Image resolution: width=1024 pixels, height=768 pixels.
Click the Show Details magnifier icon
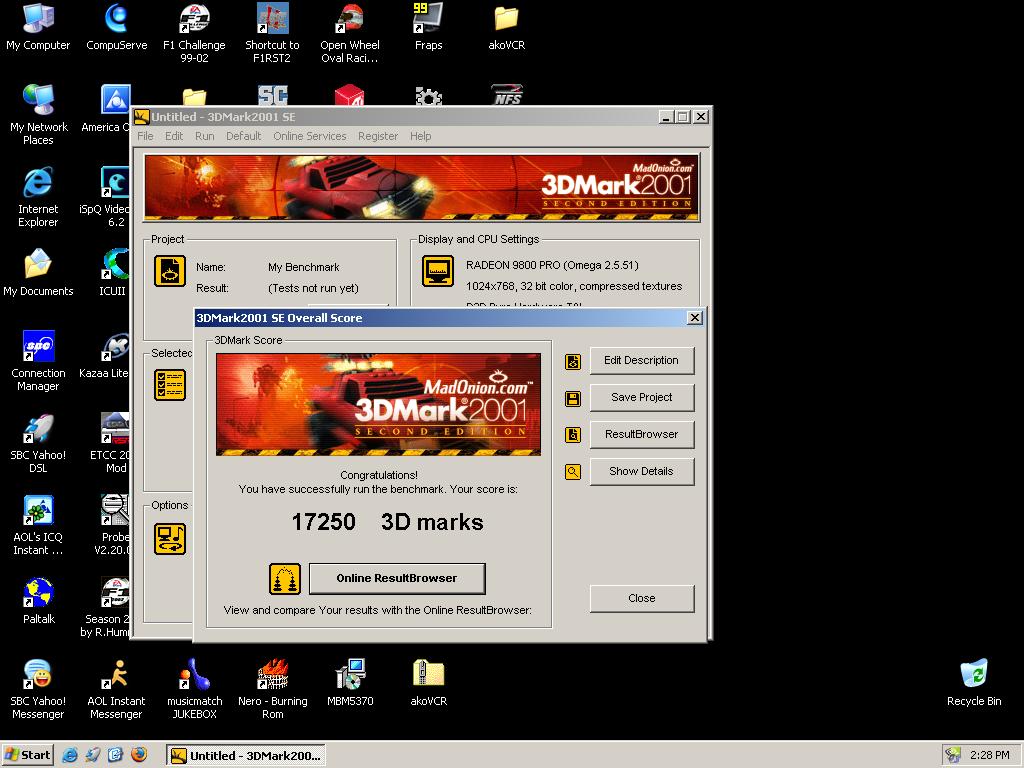[x=573, y=472]
